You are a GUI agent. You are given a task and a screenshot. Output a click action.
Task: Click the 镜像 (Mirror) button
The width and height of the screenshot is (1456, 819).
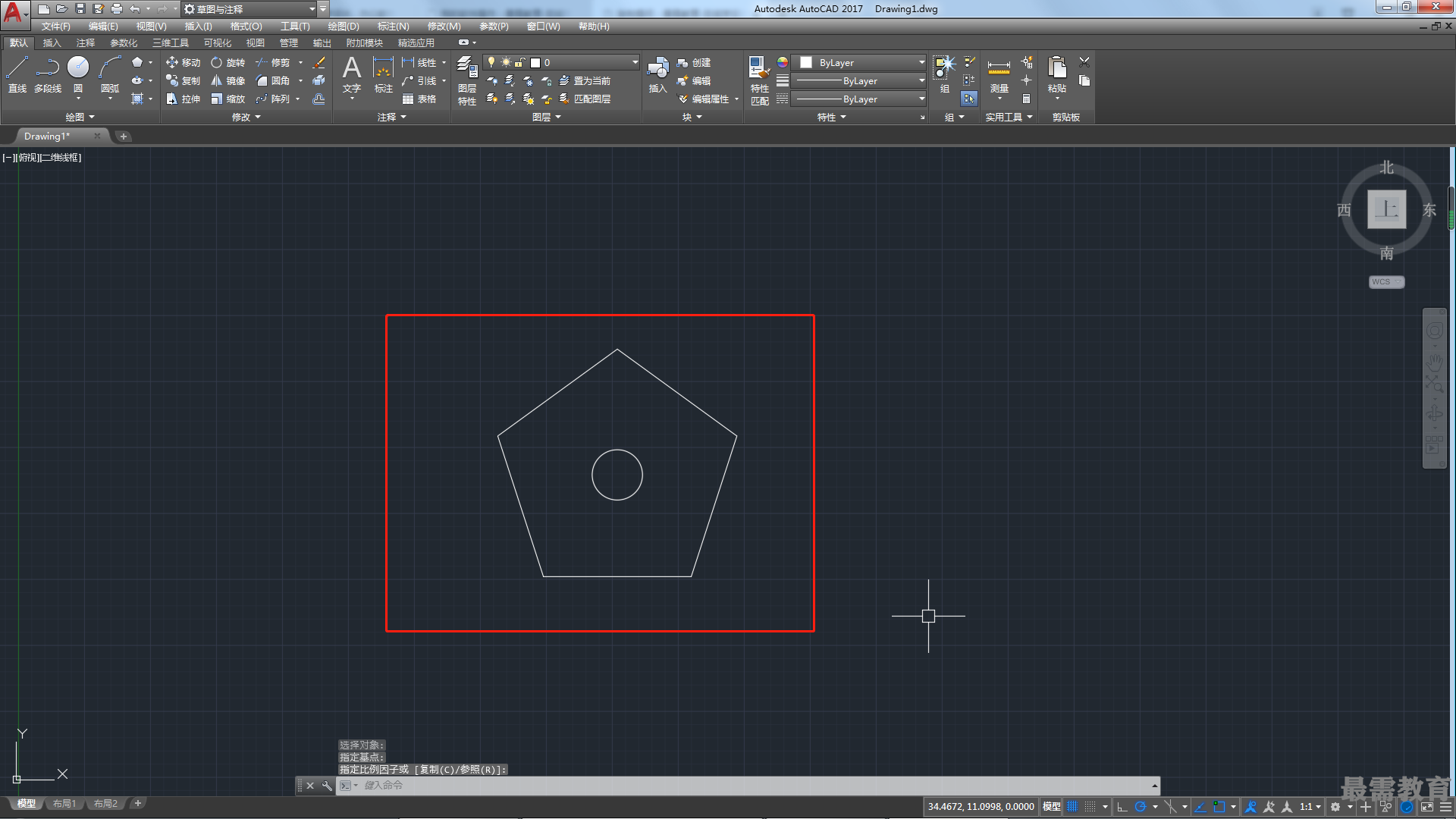(x=228, y=80)
